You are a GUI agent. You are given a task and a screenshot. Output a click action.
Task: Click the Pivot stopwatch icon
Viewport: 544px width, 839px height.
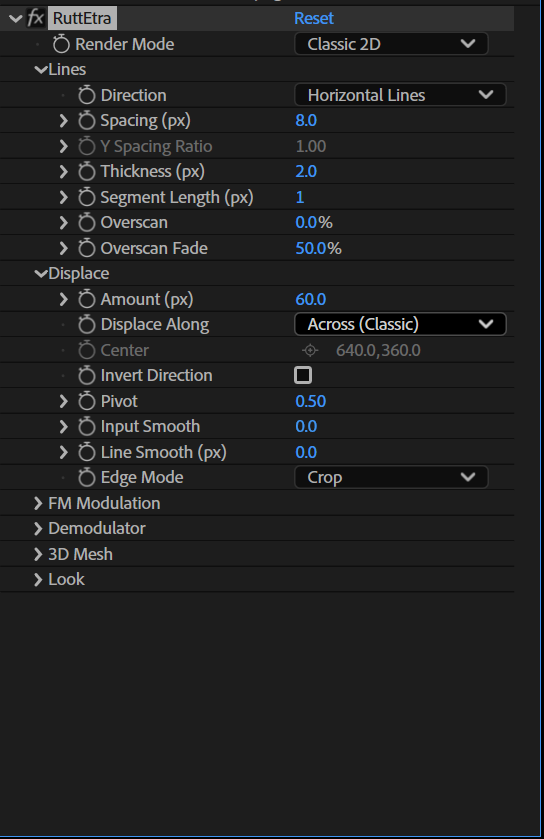(87, 401)
